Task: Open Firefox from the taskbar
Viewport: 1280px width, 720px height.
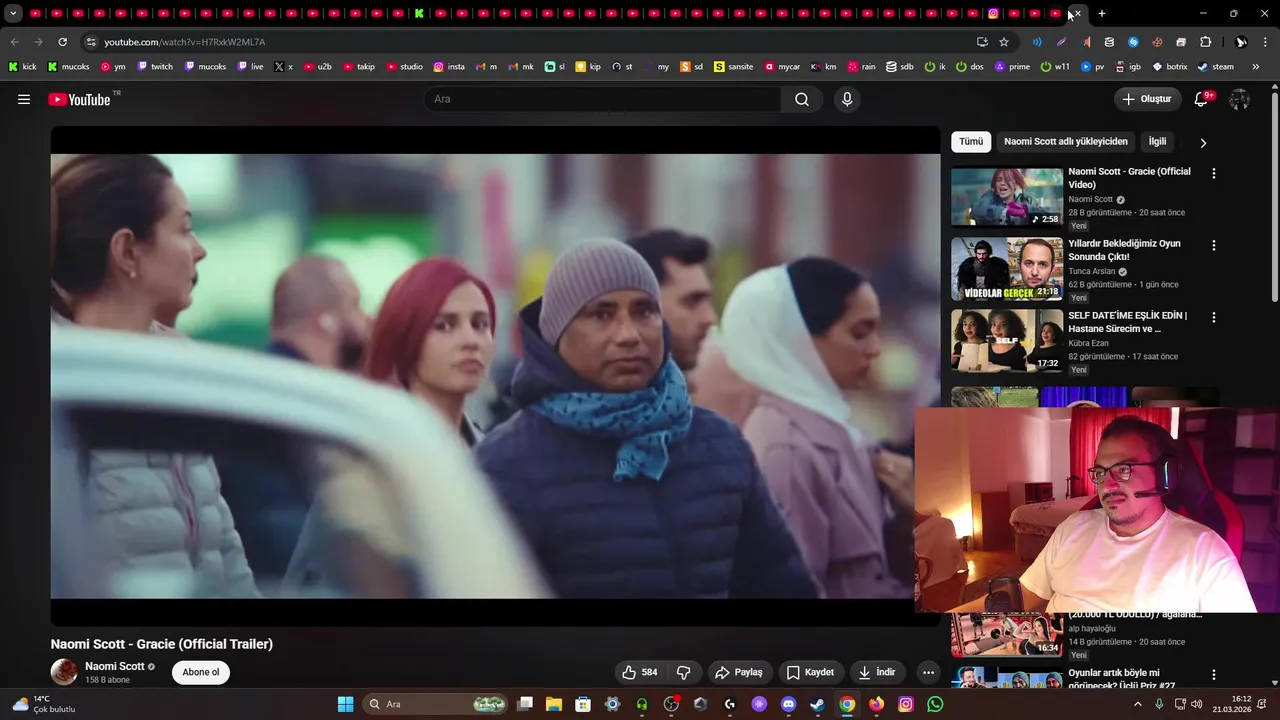Action: tap(876, 704)
